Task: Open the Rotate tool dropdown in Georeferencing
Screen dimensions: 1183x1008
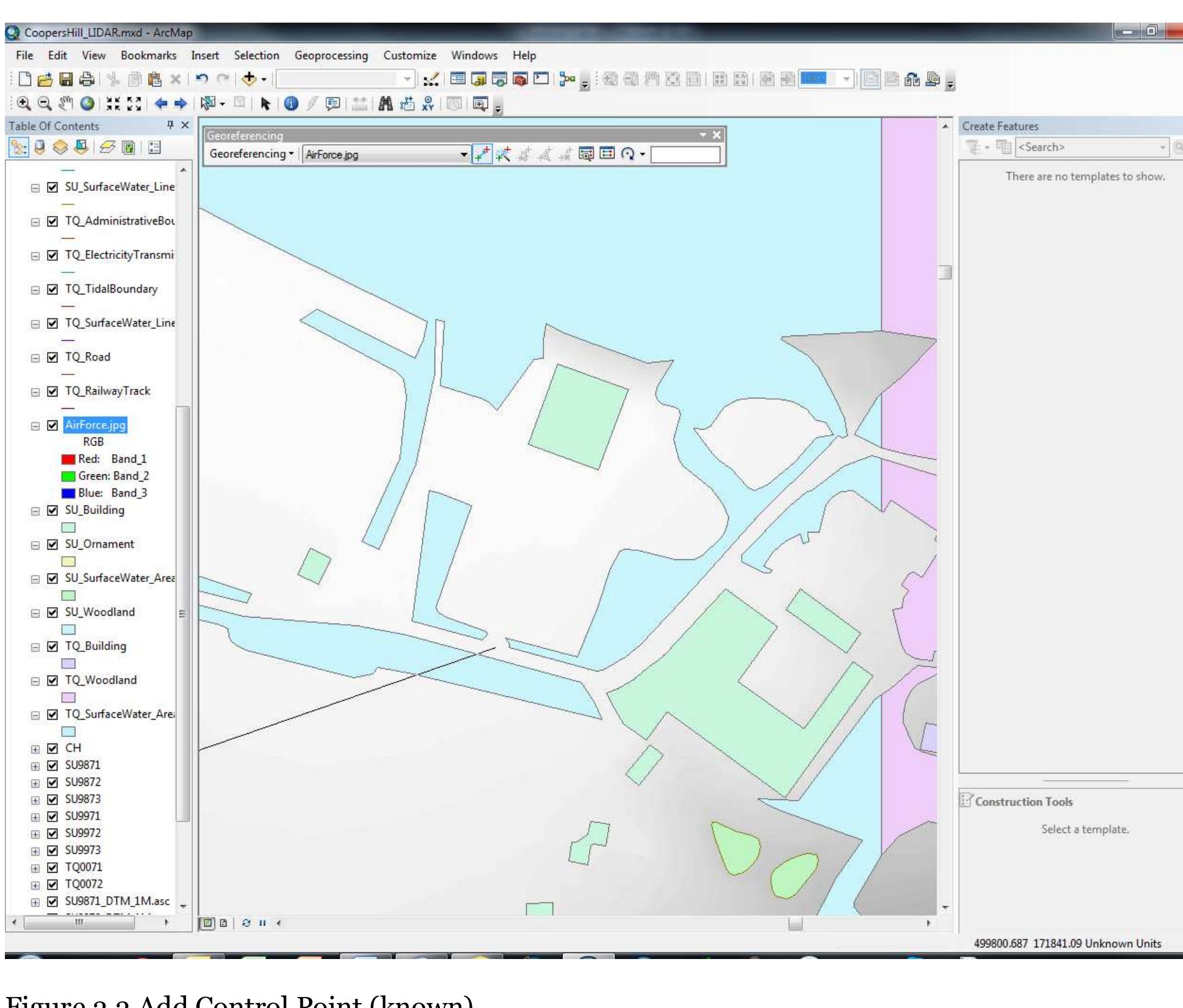Action: point(643,154)
